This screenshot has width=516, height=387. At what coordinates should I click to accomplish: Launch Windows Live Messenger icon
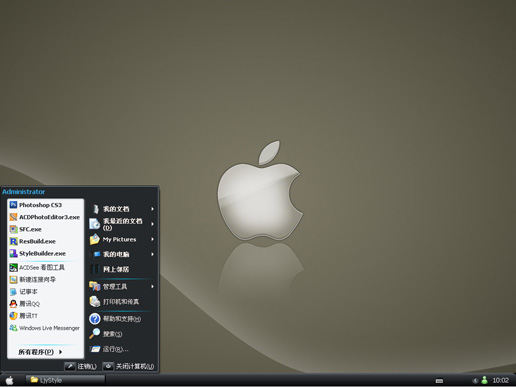click(x=13, y=328)
